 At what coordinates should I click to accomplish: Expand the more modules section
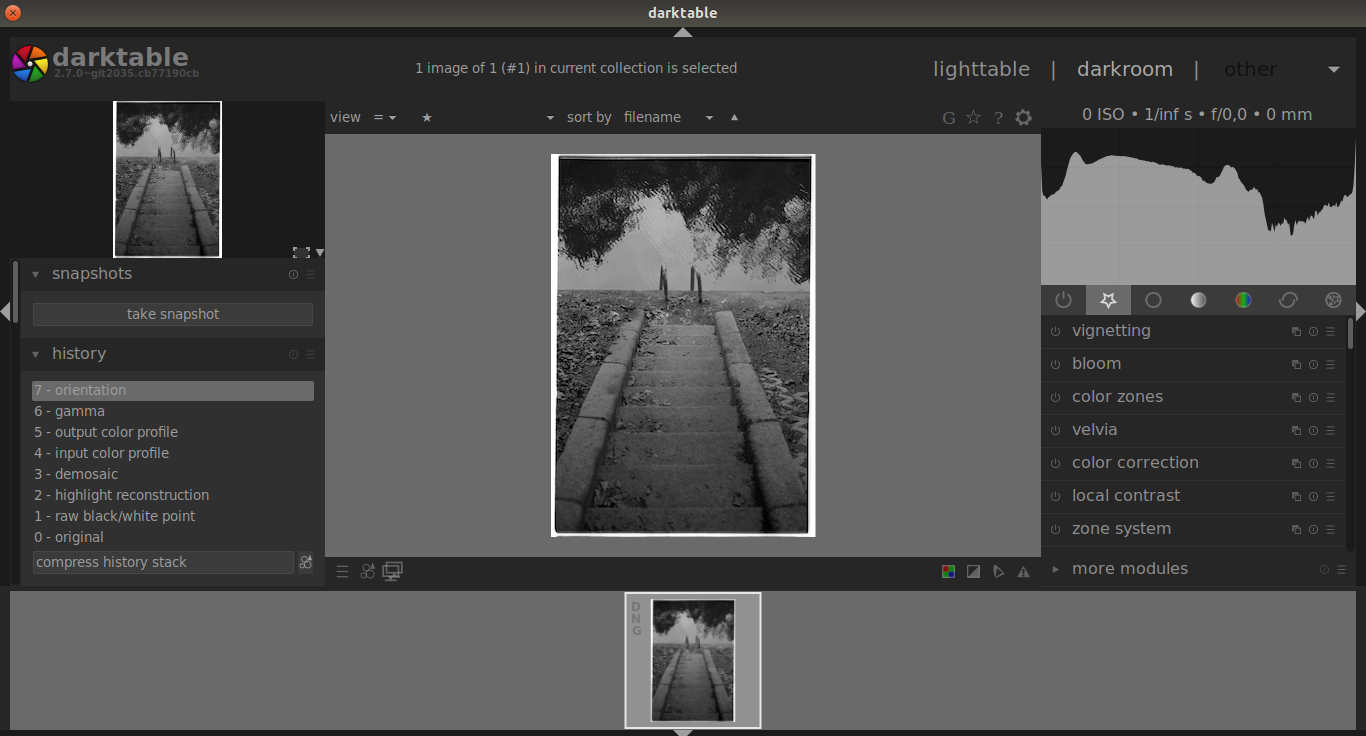click(1055, 569)
